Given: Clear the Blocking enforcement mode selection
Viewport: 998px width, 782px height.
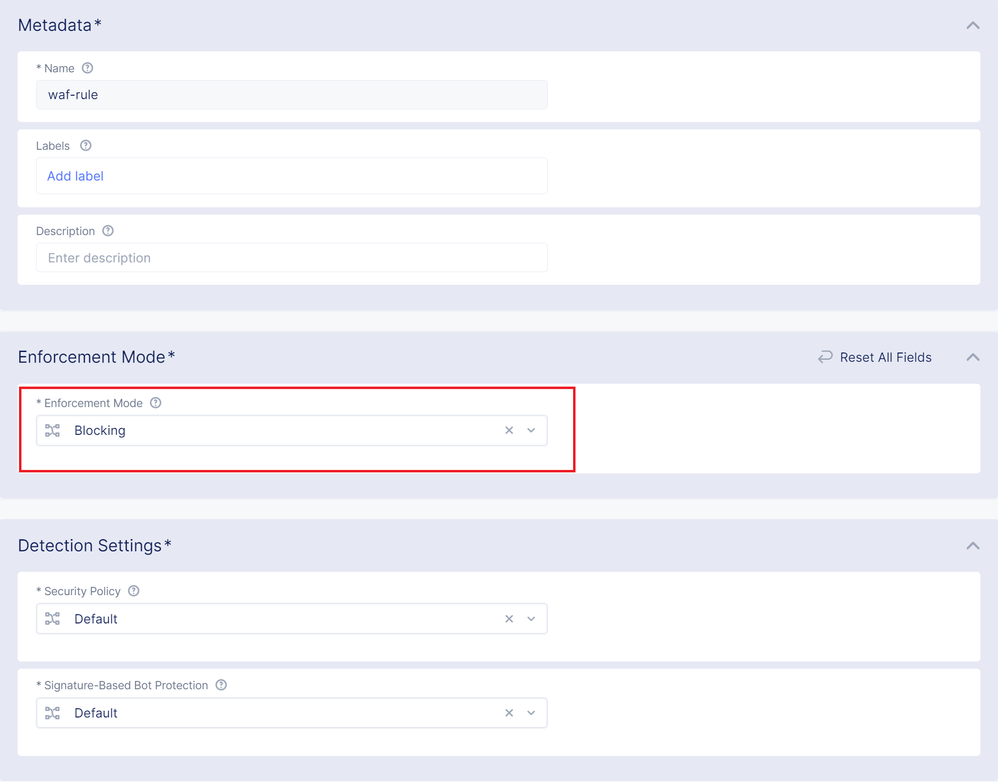Looking at the screenshot, I should [509, 431].
